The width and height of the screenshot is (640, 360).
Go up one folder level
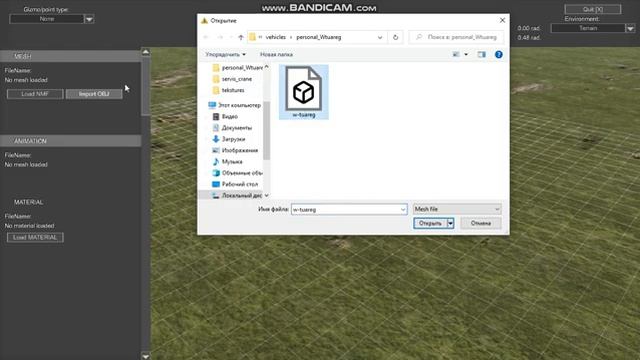pyautogui.click(x=241, y=37)
